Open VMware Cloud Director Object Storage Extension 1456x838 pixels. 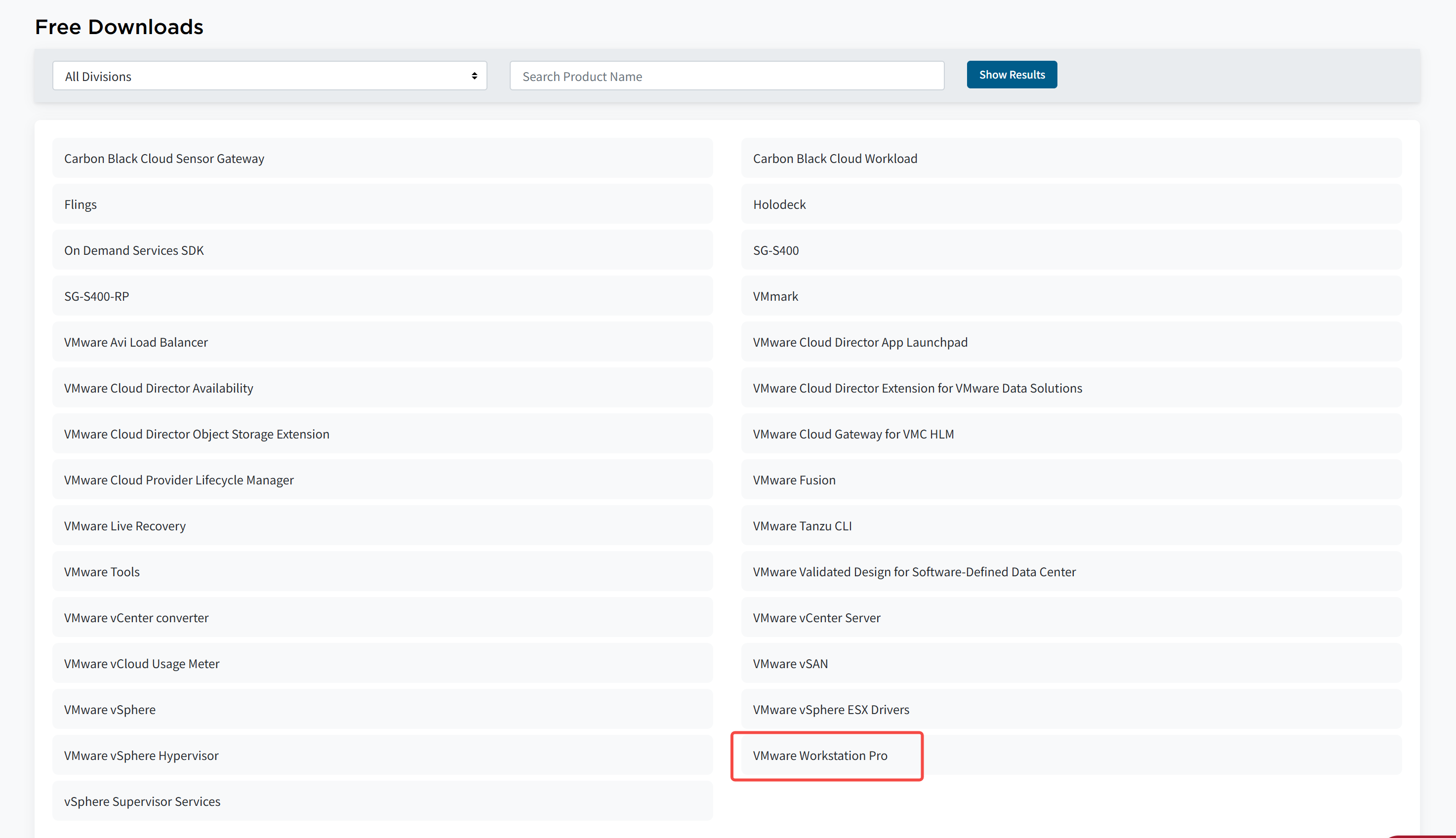pos(382,434)
